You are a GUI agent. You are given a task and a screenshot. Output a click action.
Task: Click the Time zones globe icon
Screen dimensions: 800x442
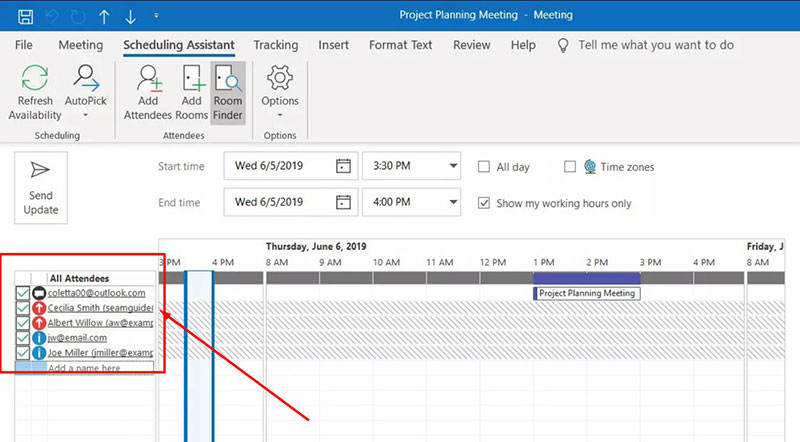point(590,166)
